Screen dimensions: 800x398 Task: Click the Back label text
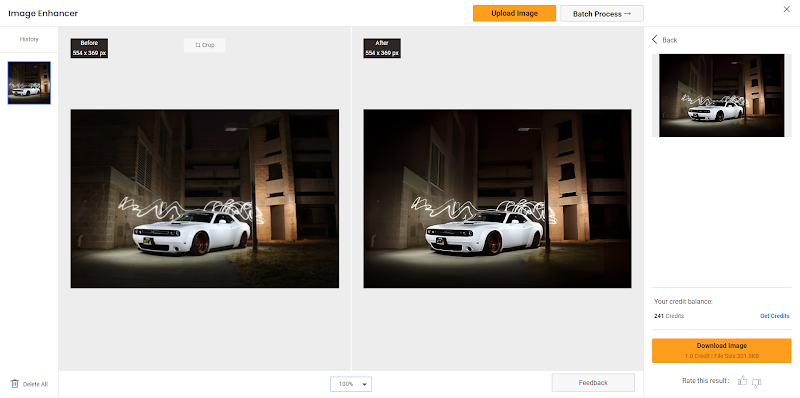tap(669, 40)
